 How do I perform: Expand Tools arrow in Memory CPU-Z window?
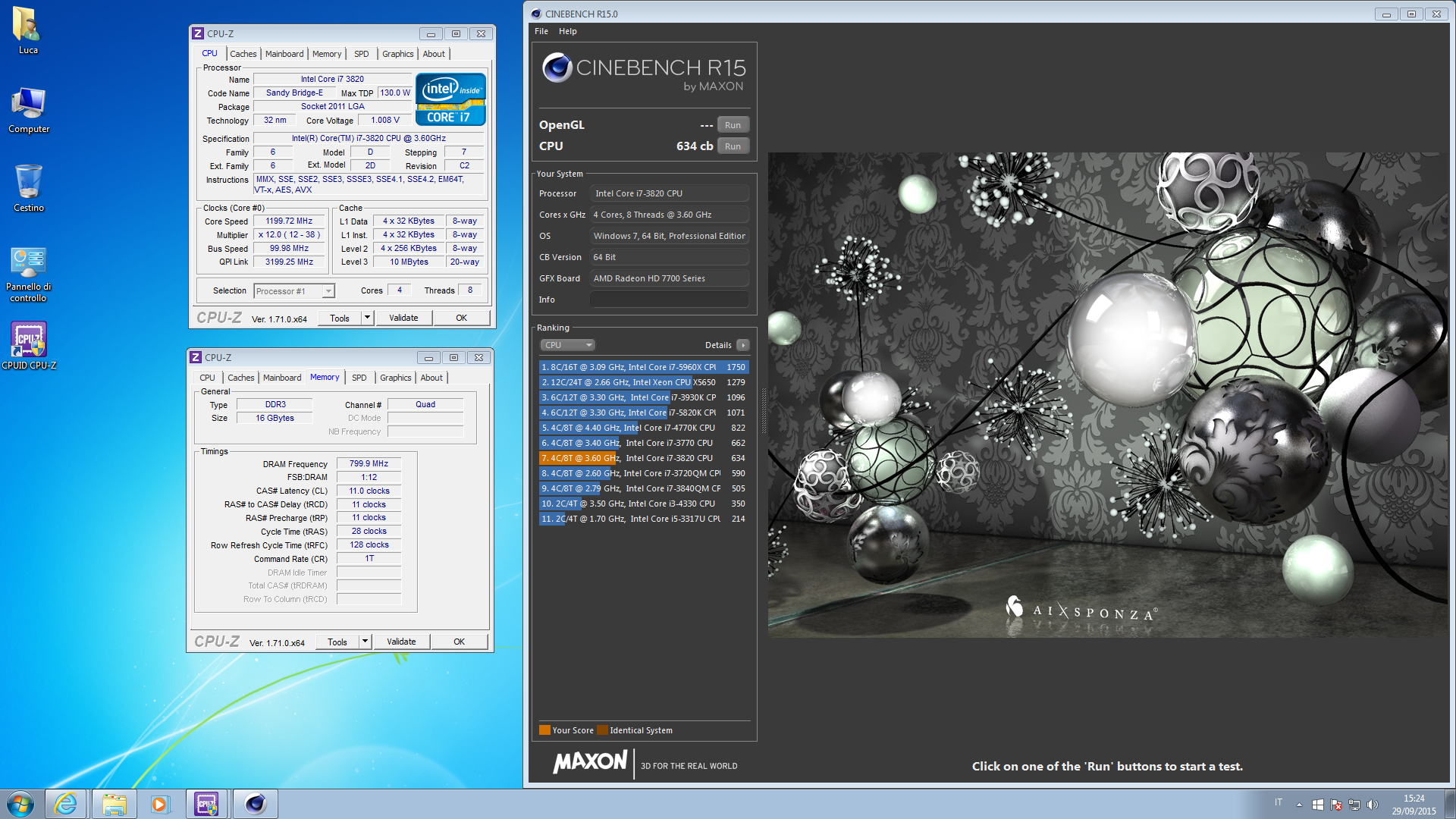point(366,642)
